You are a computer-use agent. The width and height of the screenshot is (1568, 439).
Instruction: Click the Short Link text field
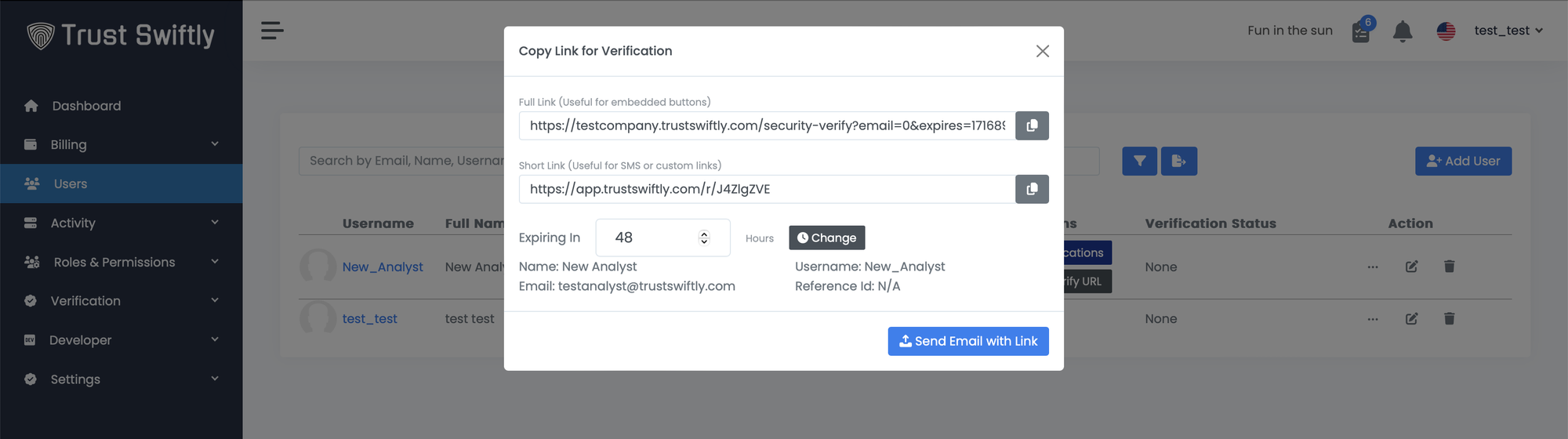[766, 189]
